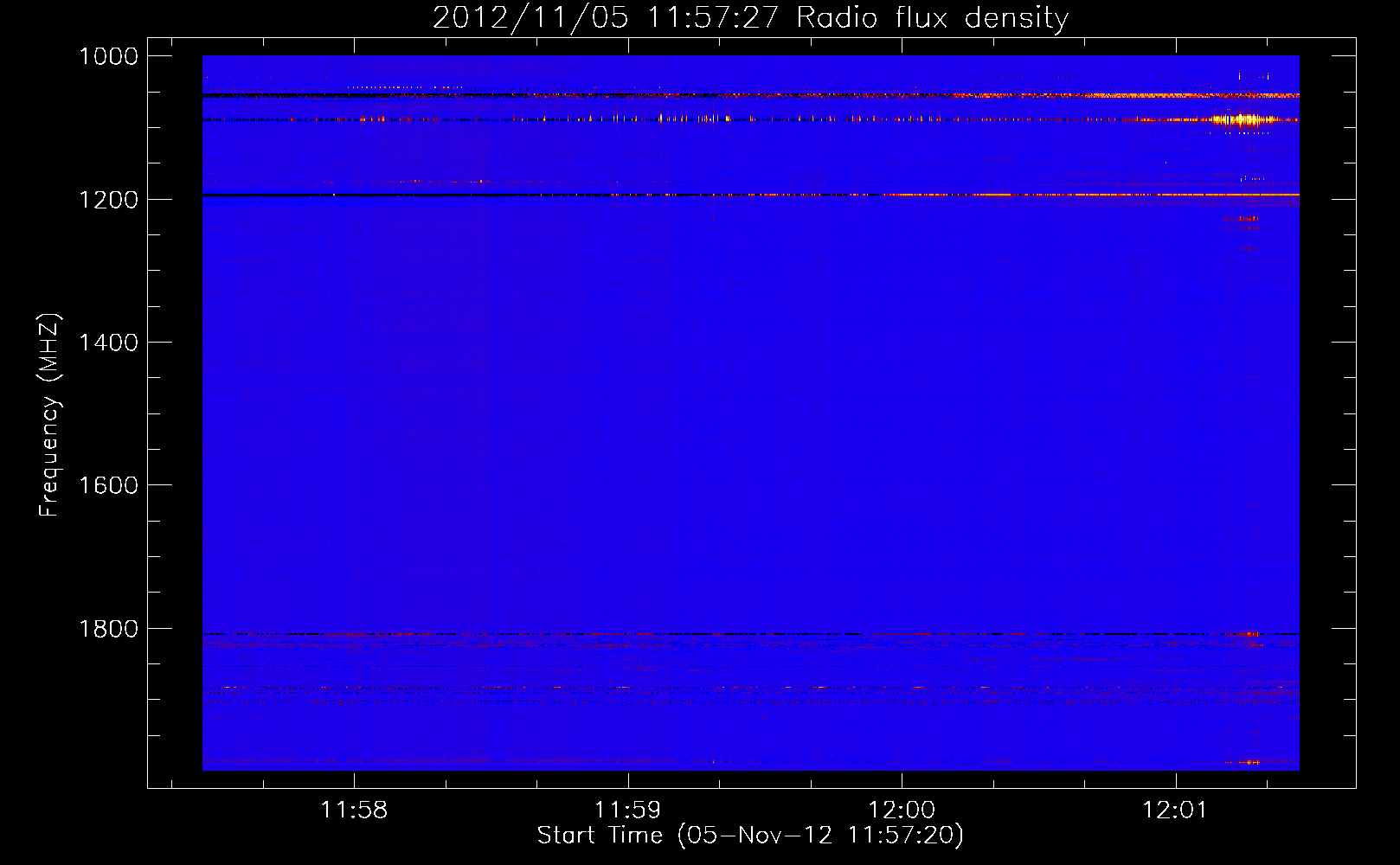
Task: Click the 1400 frequency tick label
Action: 108,343
